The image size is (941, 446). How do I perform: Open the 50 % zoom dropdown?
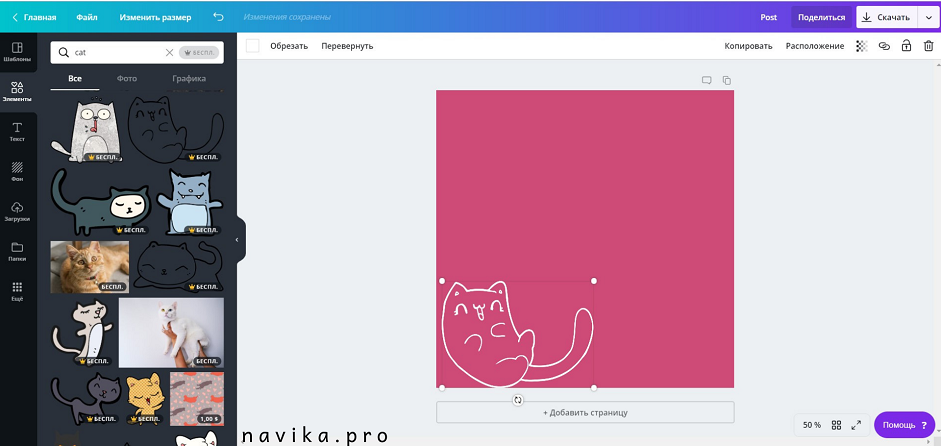pos(811,425)
